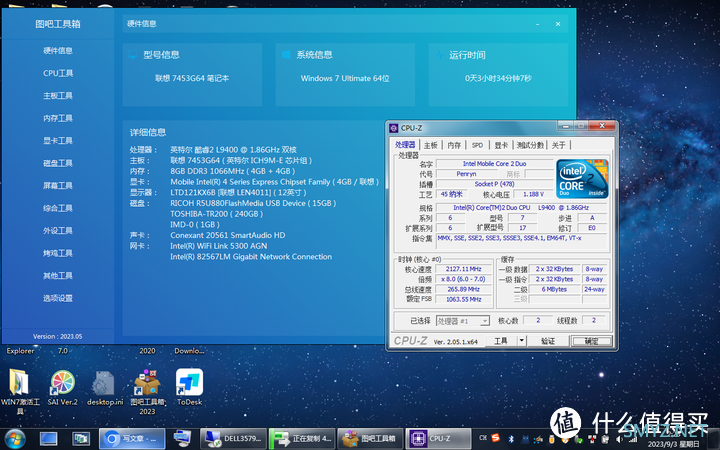This screenshot has height=450, width=720.
Task: Open 屏幕工具 in the sidebar
Action: click(58, 186)
